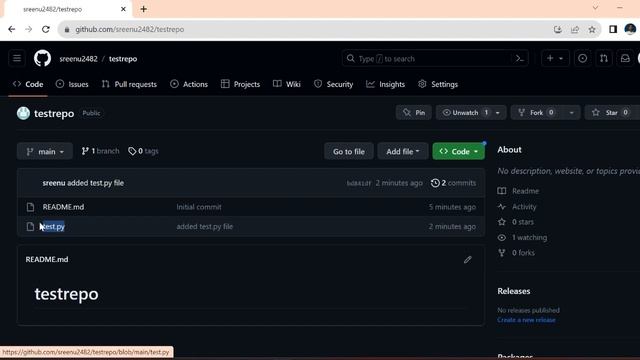
Task: Open the Readme link in About
Action: 518,191
